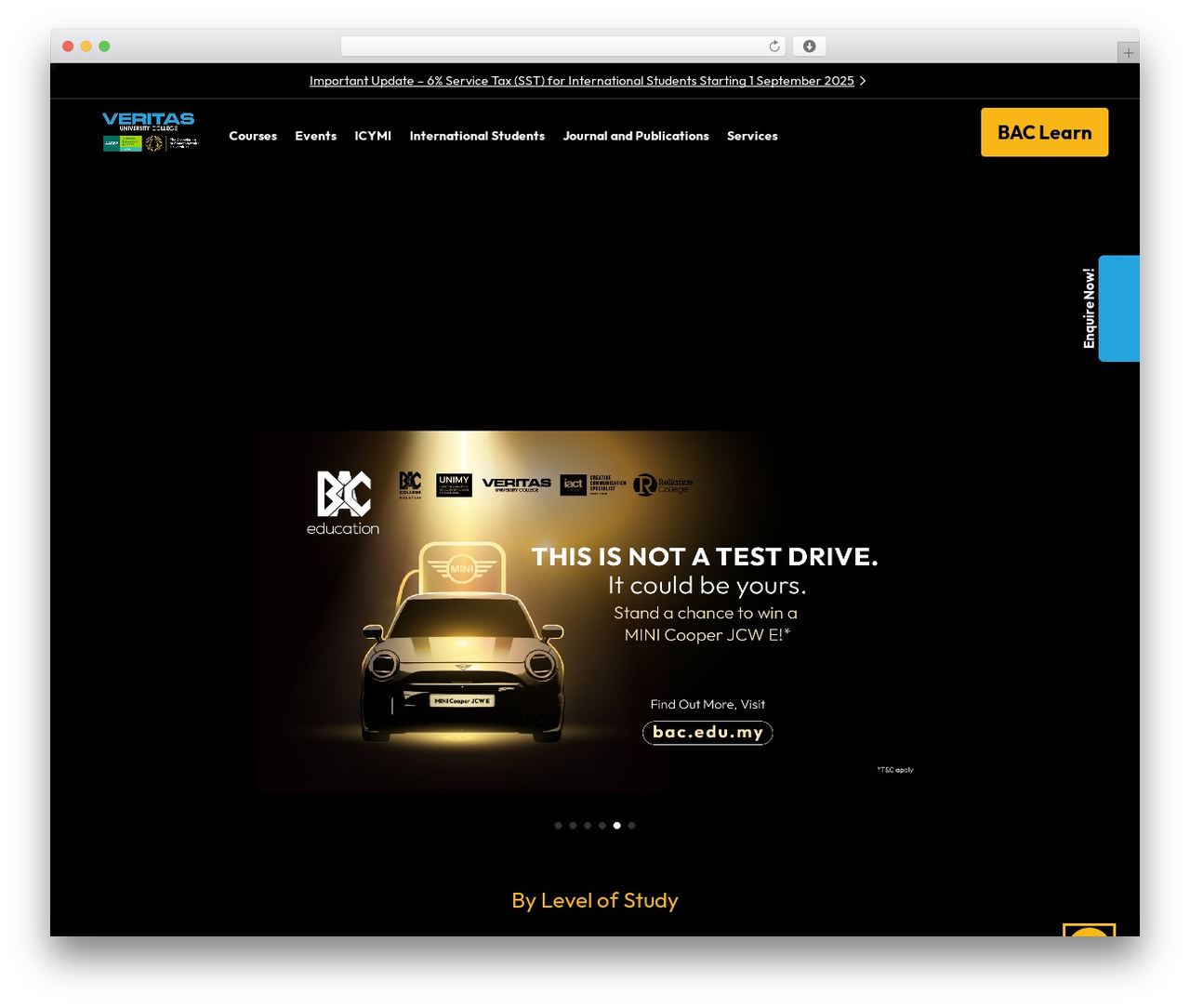This screenshot has width=1190, height=1008.
Task: Select the second carousel slide dot
Action: point(573,826)
